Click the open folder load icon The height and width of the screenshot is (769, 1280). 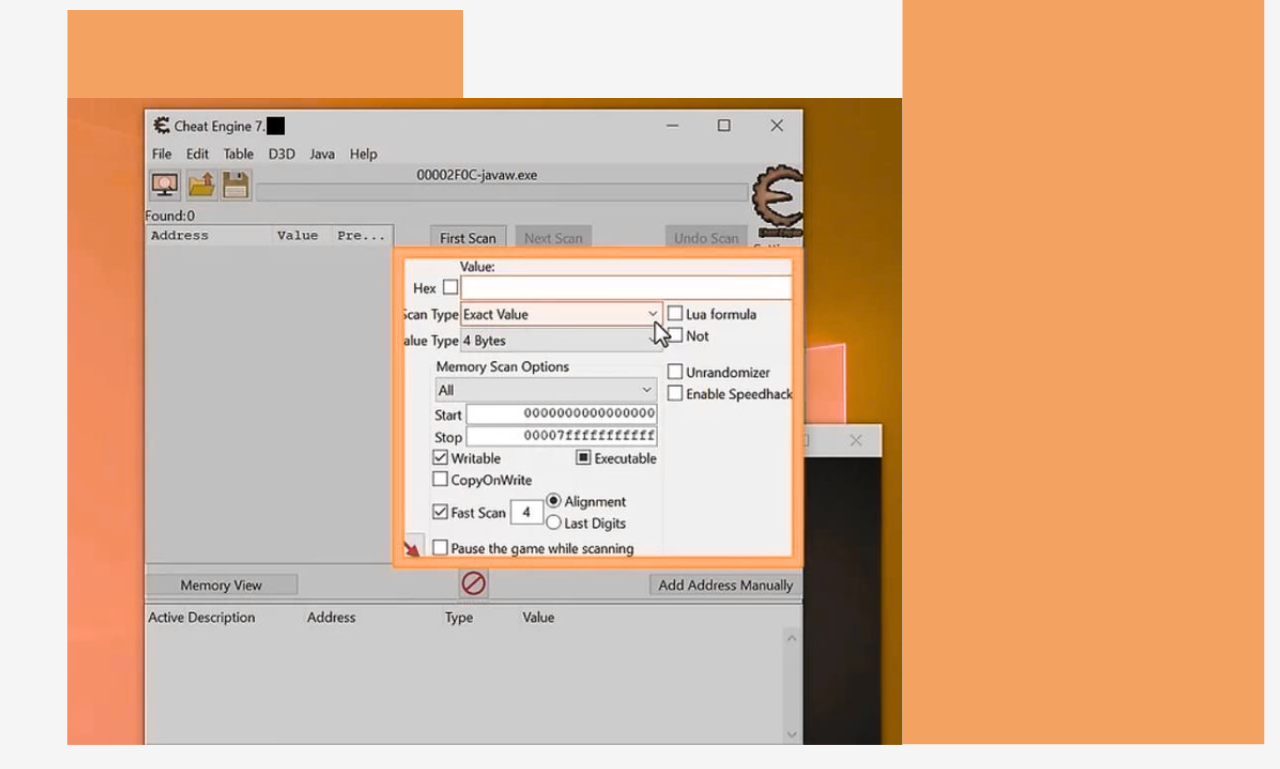coord(201,185)
